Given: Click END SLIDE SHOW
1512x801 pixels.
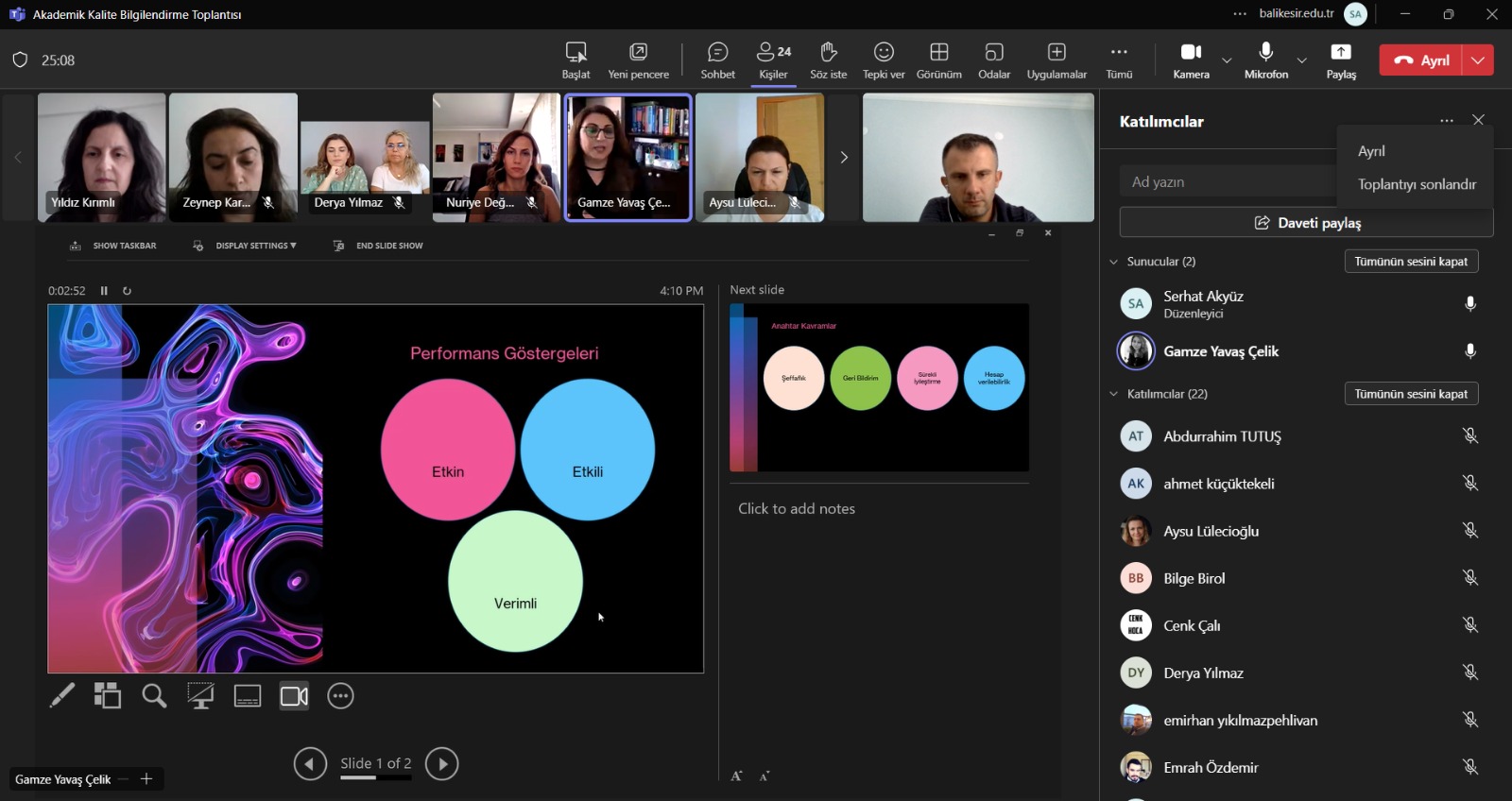Looking at the screenshot, I should (x=378, y=246).
